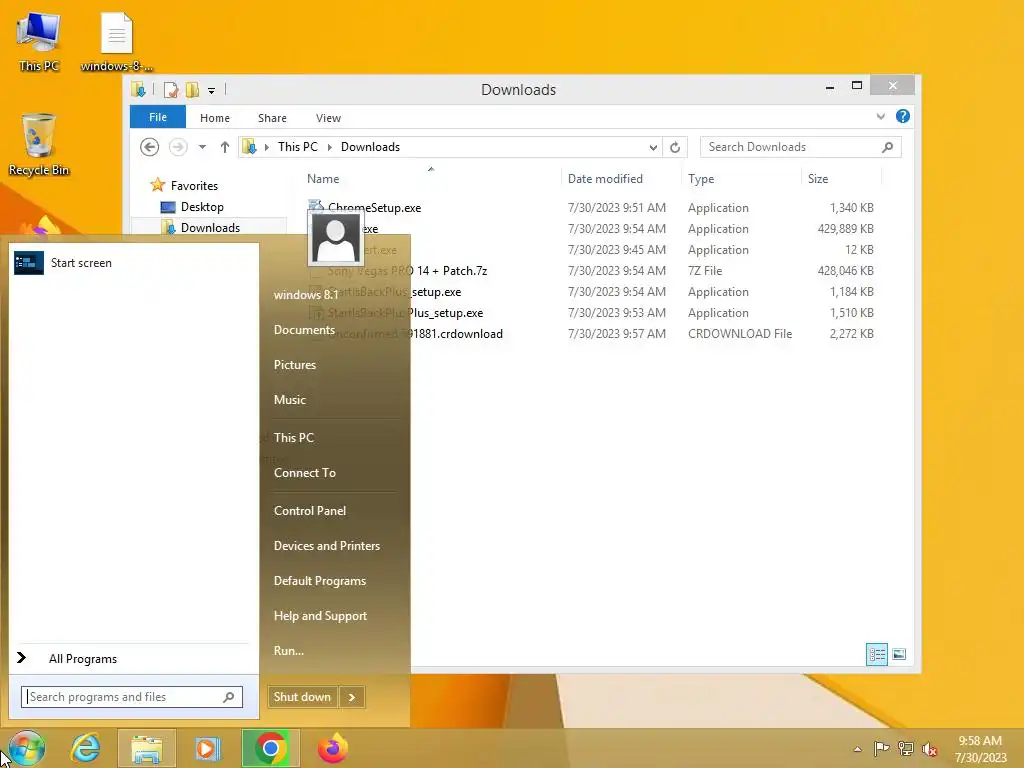Expand the ribbon with the chevron

tap(880, 117)
